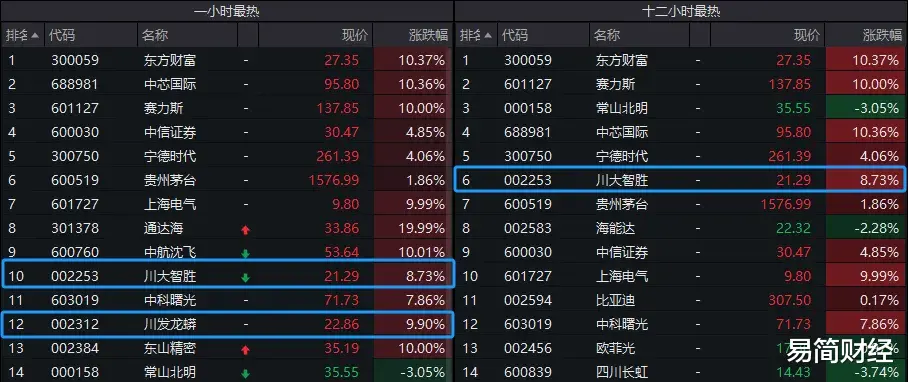Select 中信证券 in the 一小时最热 list

pos(170,133)
